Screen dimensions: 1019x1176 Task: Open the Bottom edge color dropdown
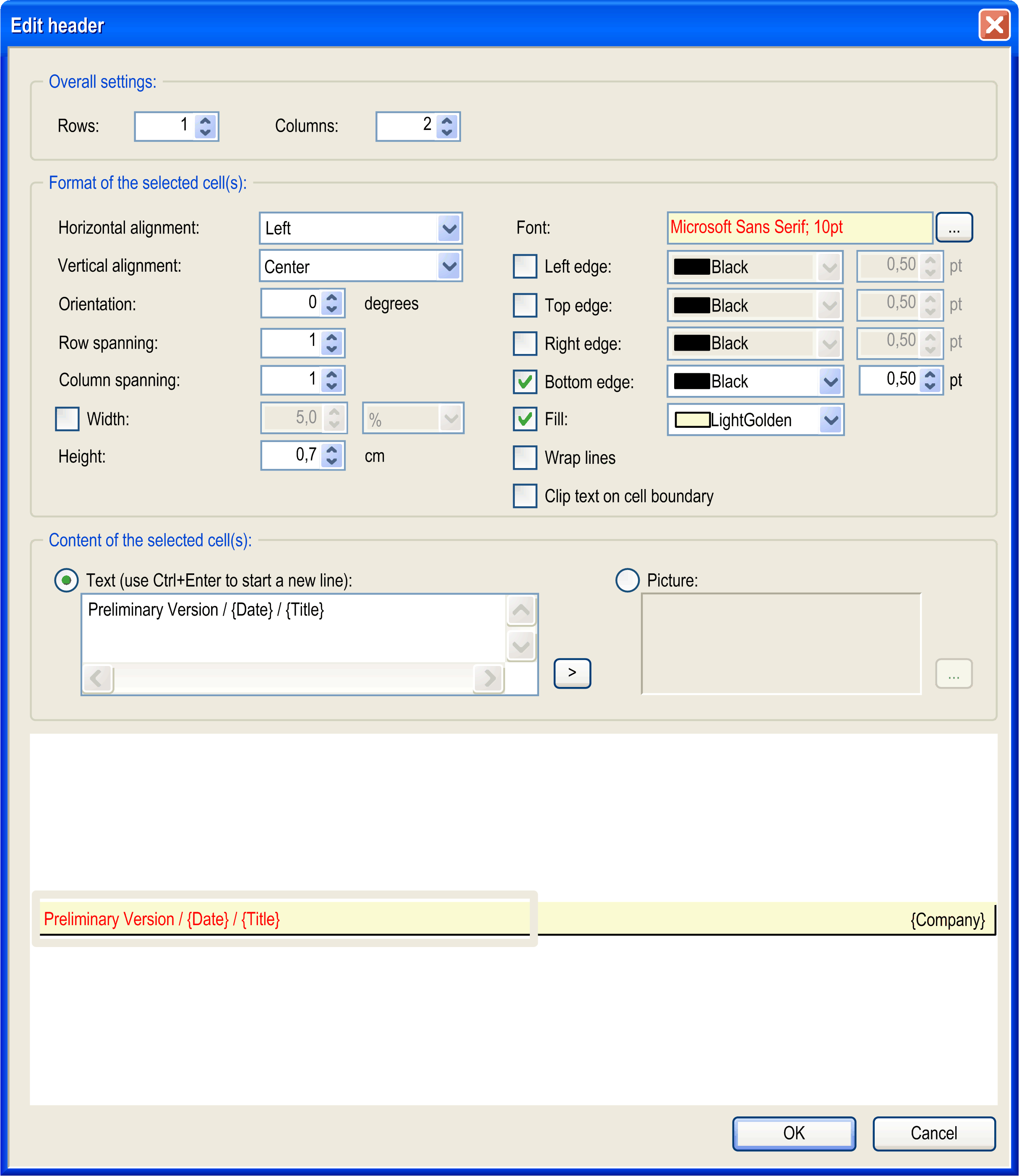(831, 381)
